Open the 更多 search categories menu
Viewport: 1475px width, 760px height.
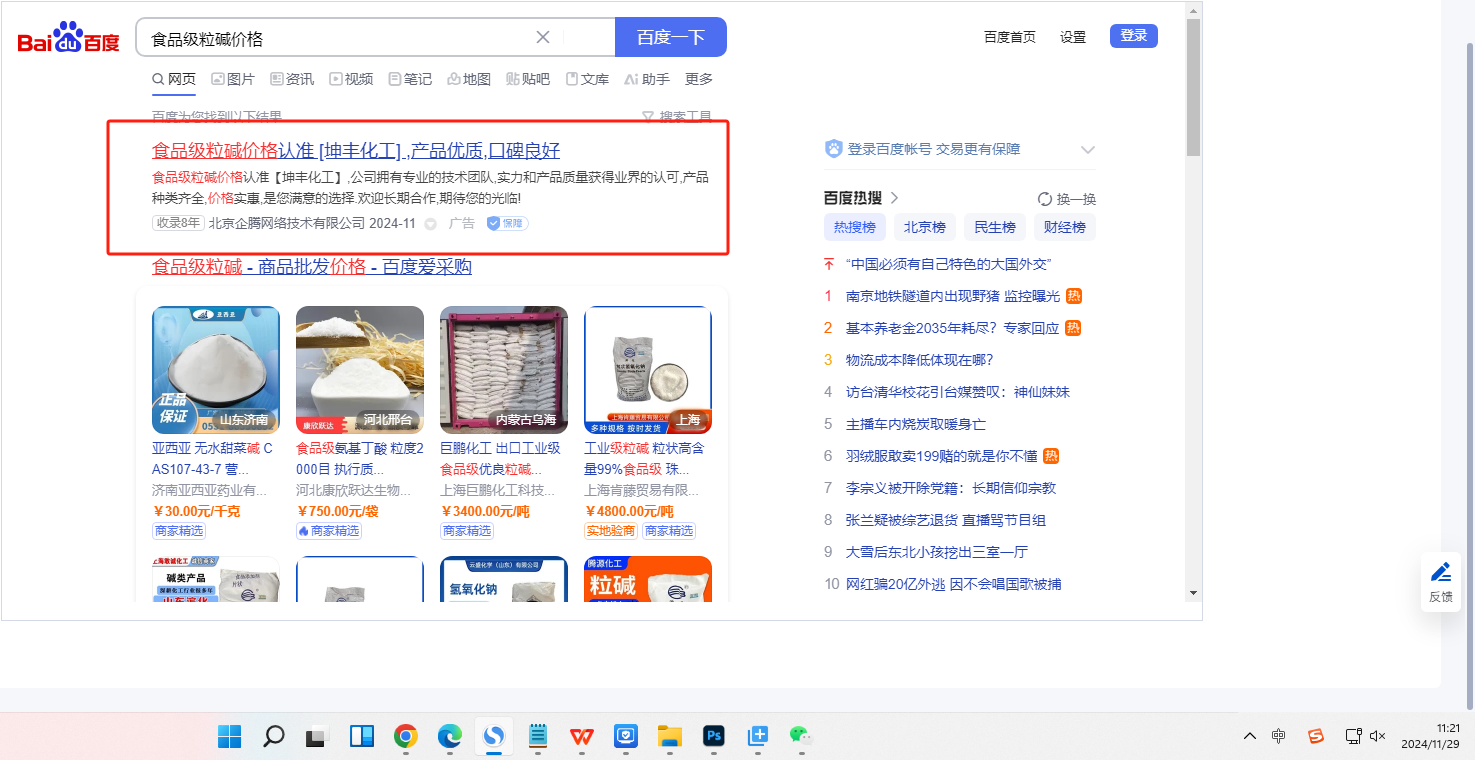click(x=699, y=79)
